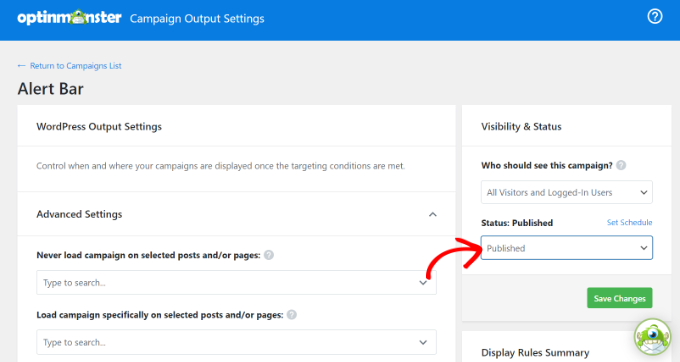Click the Set Schedule link

click(x=629, y=222)
